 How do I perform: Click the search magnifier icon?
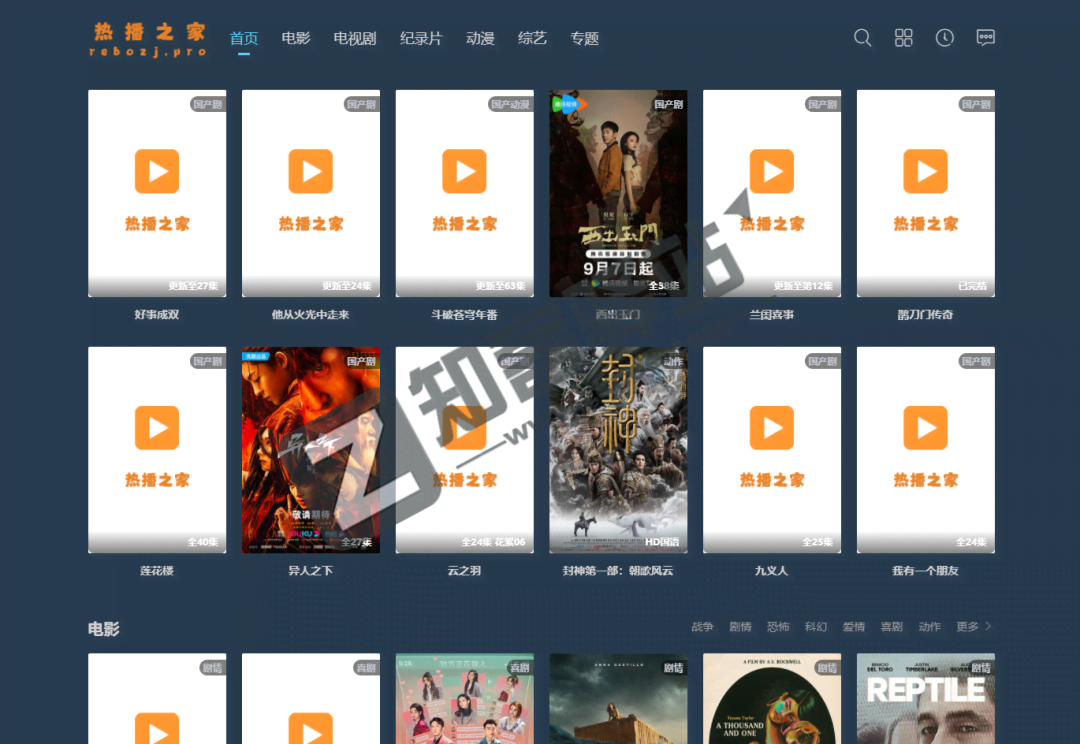tap(862, 38)
